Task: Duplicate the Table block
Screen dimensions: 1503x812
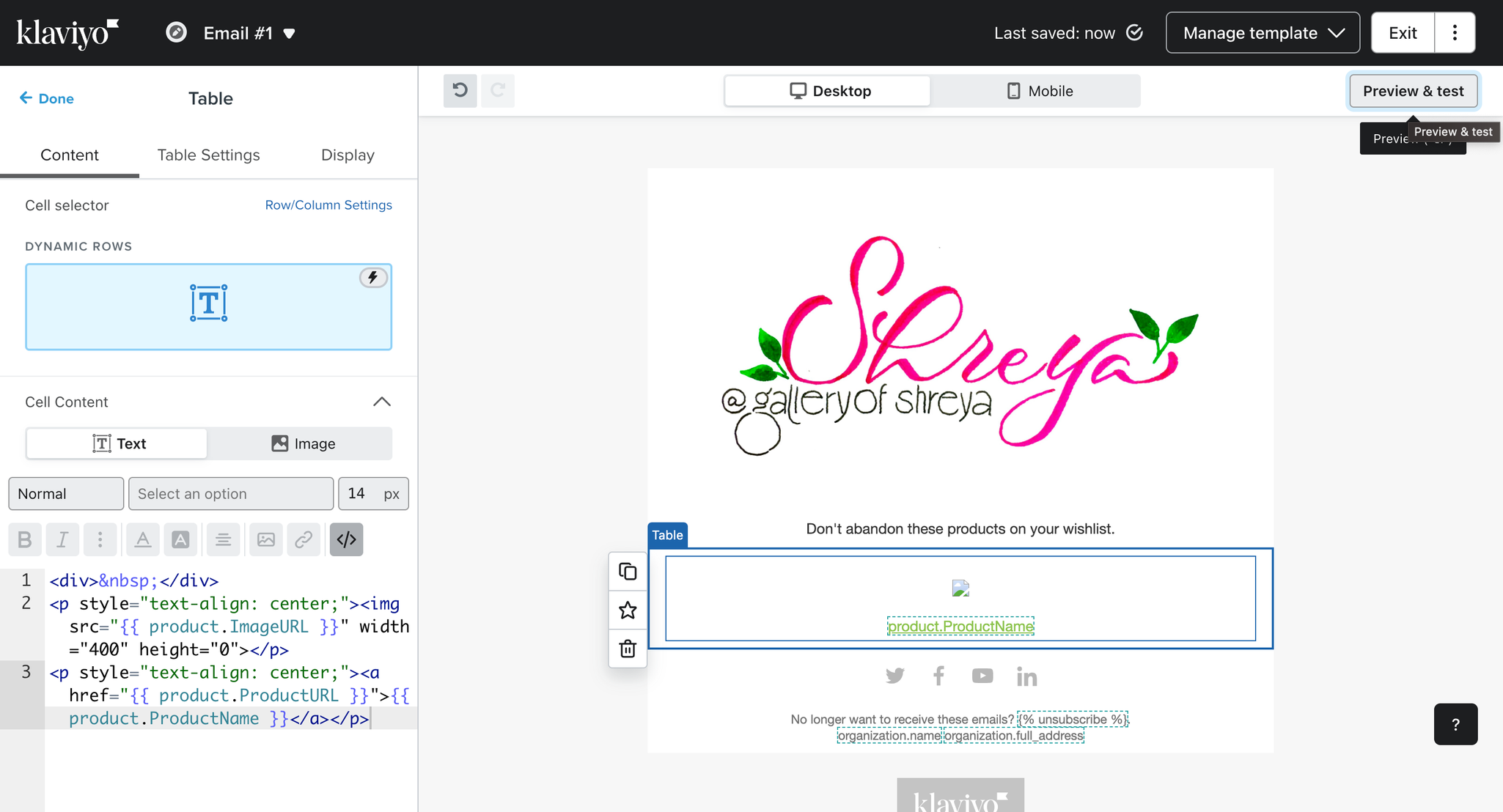Action: (x=628, y=572)
